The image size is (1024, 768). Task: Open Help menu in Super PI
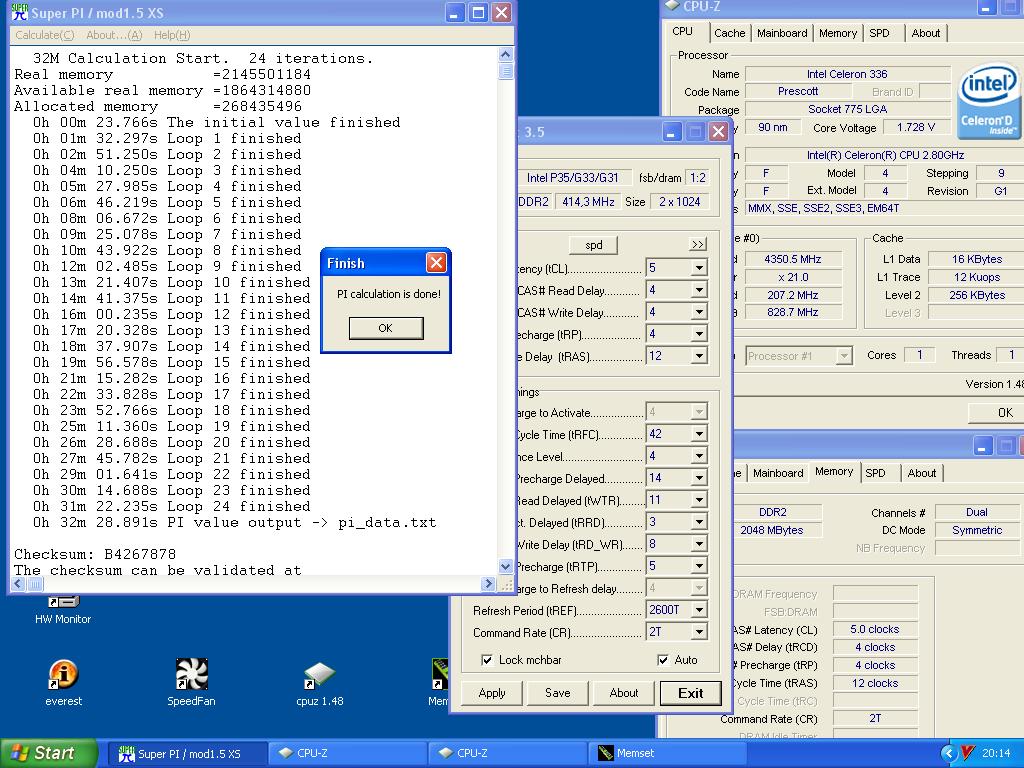(172, 35)
